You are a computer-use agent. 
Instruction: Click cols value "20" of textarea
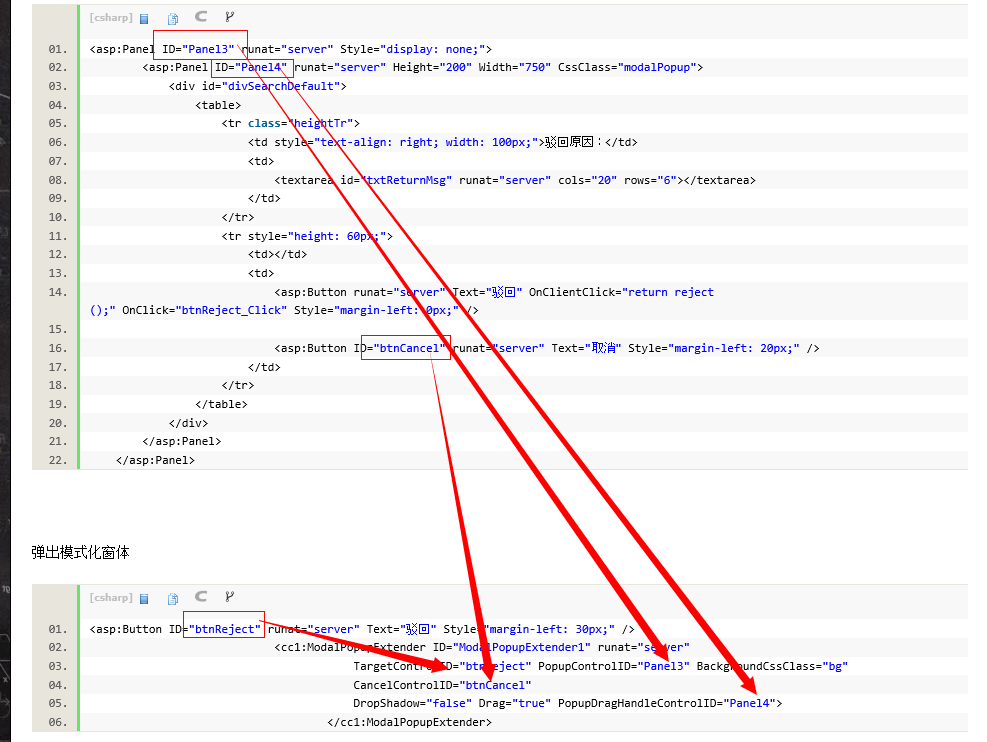(604, 180)
